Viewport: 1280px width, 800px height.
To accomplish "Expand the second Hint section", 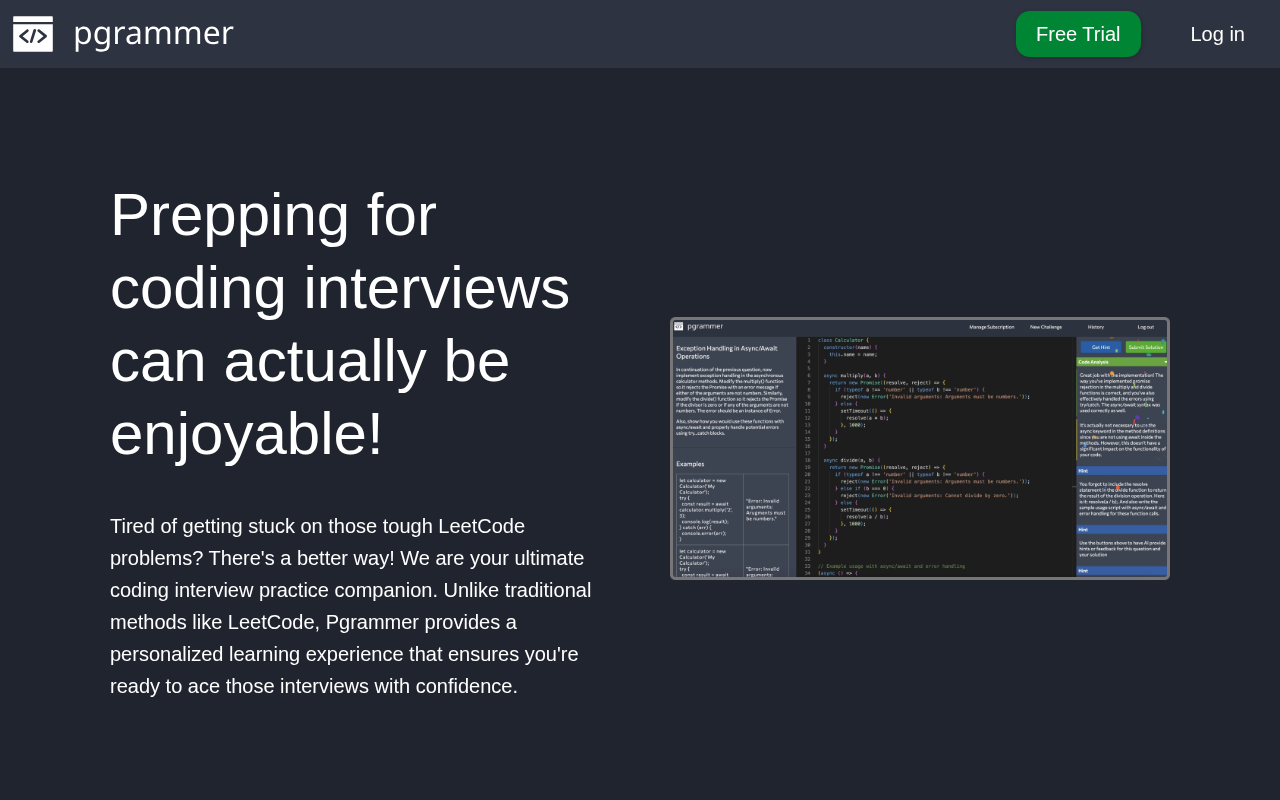I will tap(1121, 530).
